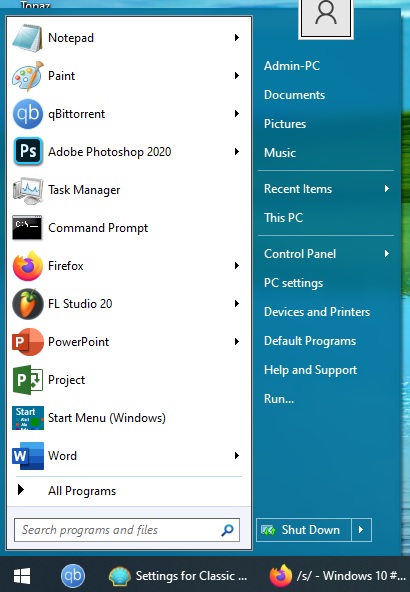Open qBittorrent from the programs list

(x=128, y=114)
